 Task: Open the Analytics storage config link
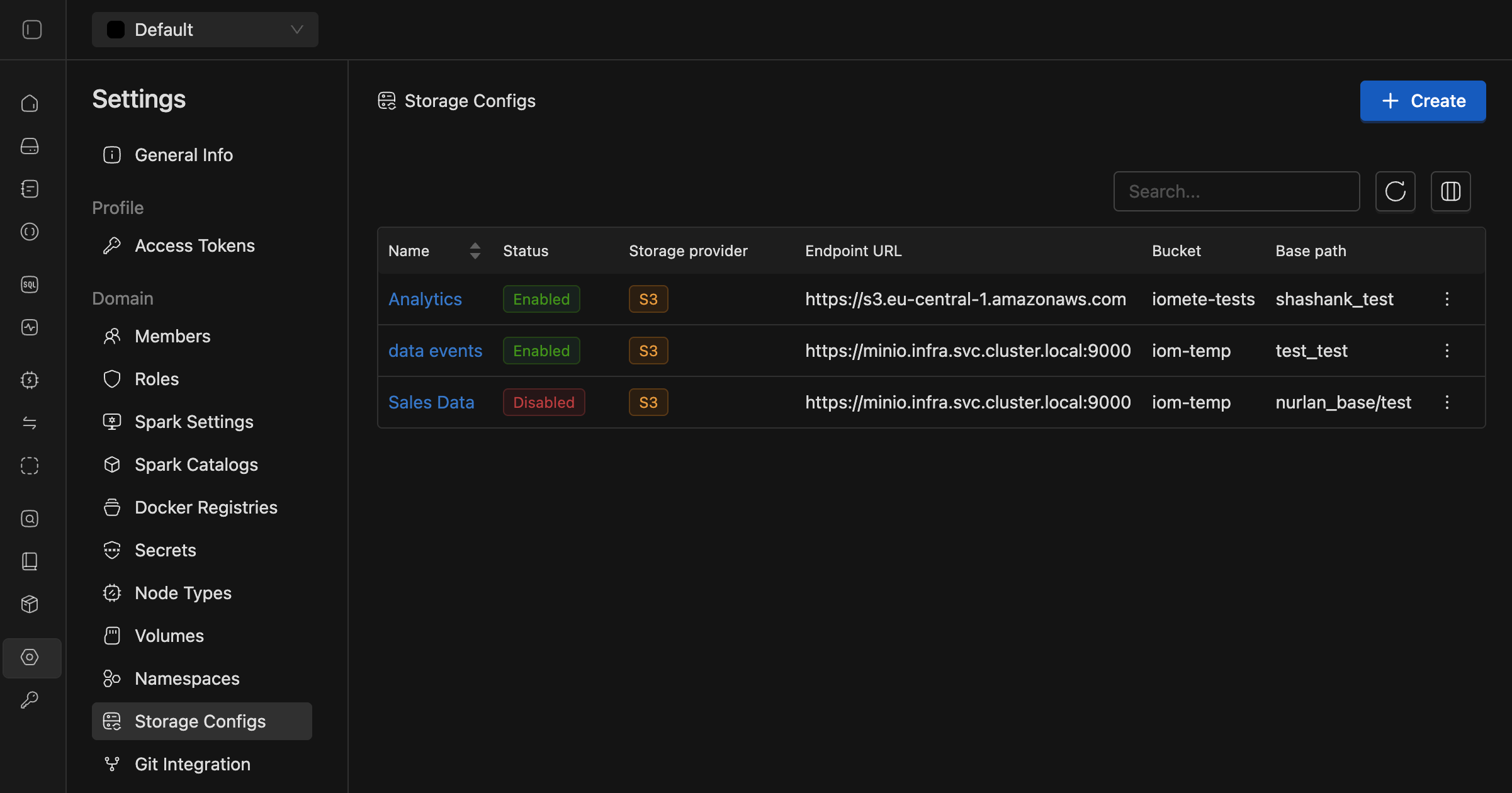point(425,299)
